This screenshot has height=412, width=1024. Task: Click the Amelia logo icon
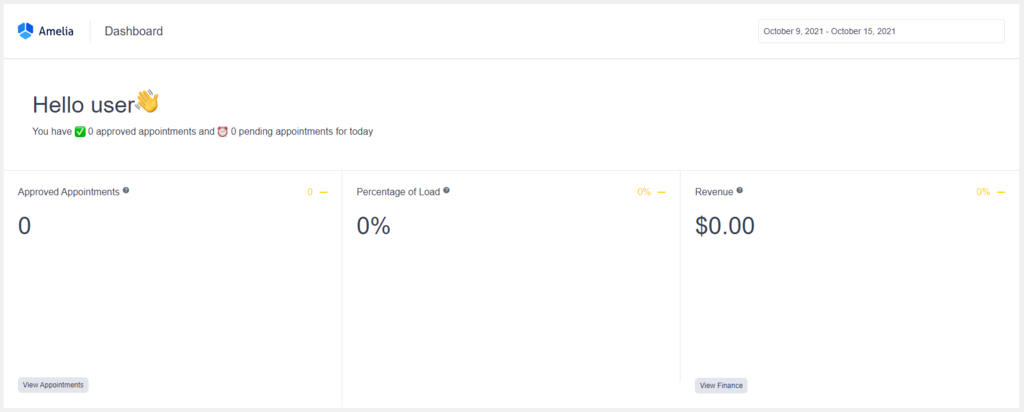[26, 31]
